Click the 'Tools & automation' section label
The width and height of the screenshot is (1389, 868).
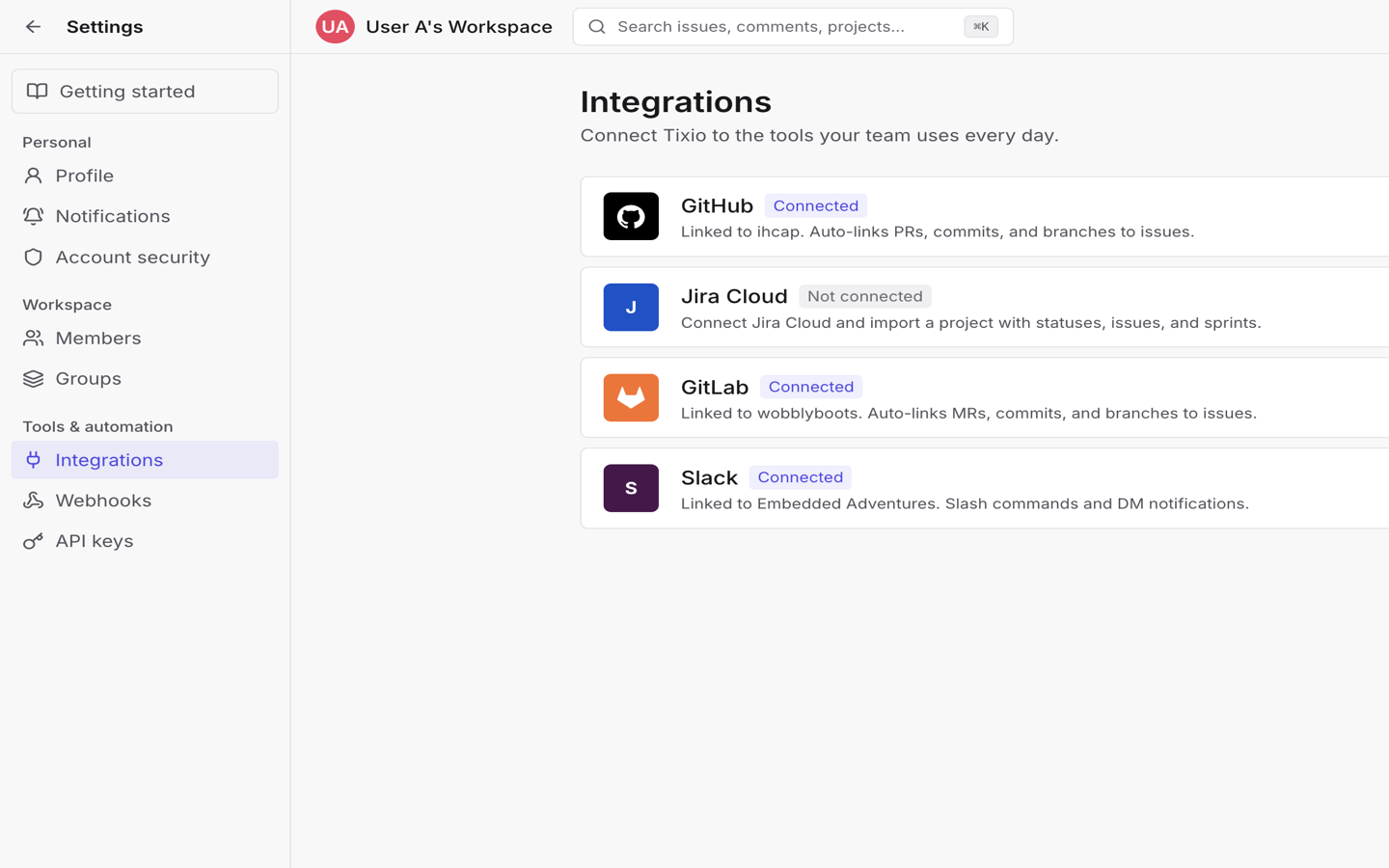click(97, 426)
